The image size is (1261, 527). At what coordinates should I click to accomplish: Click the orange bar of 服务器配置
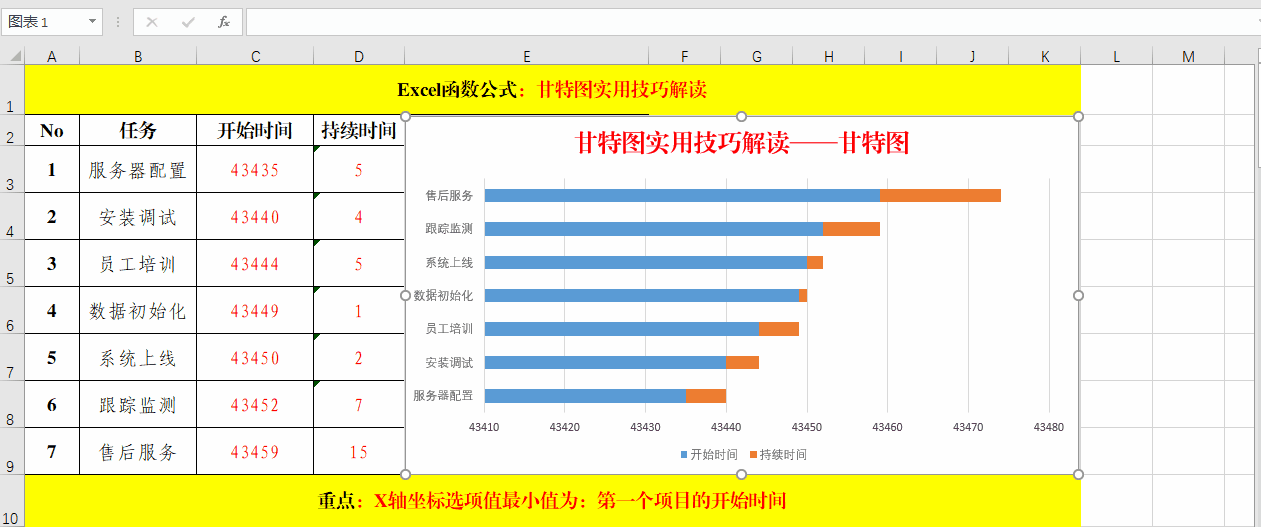(x=706, y=396)
